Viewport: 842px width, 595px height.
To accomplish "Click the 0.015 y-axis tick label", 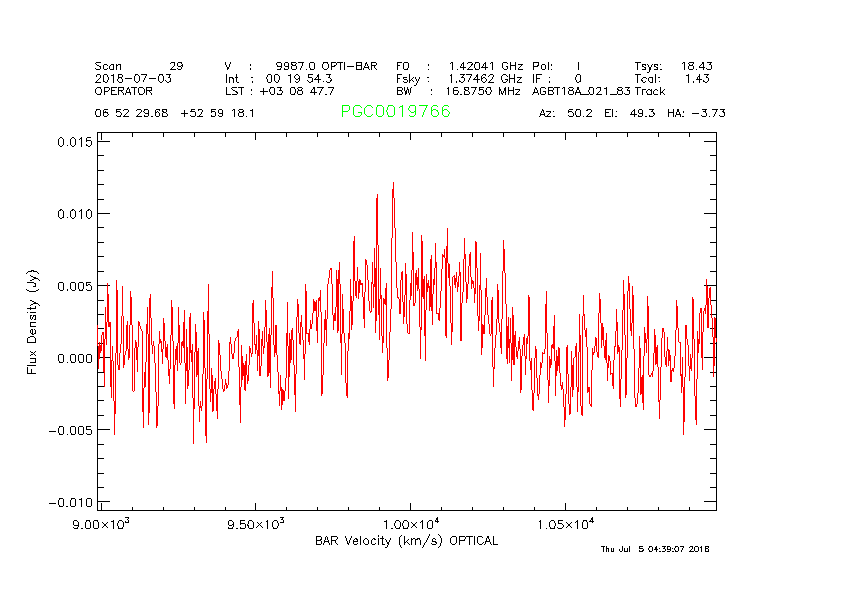I will tap(73, 142).
